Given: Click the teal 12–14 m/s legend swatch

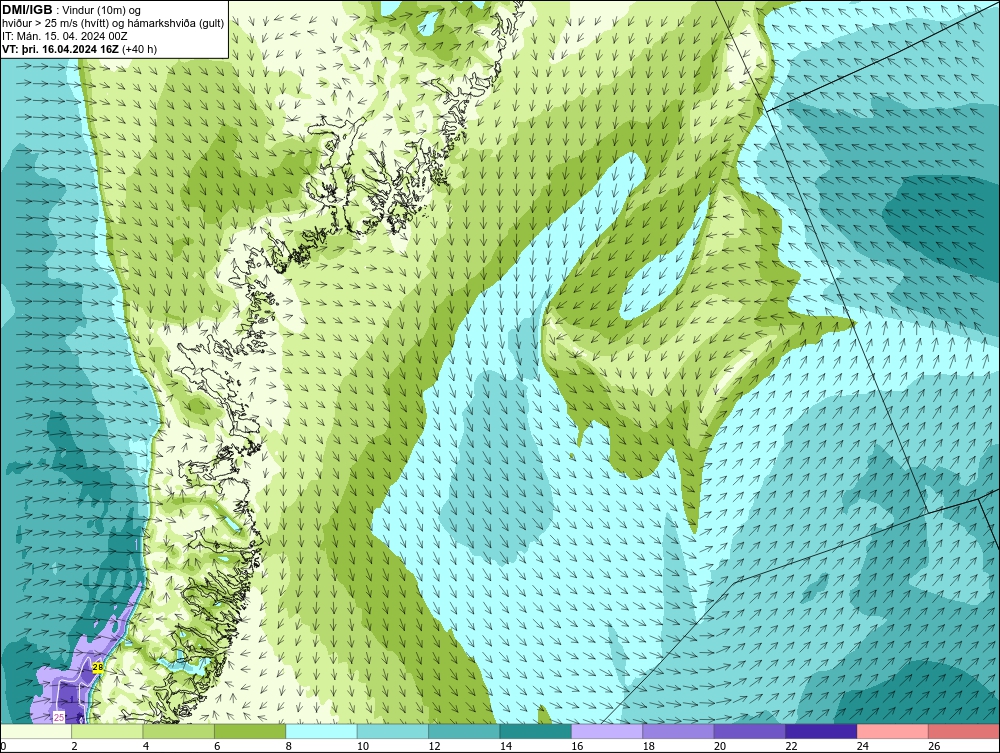Looking at the screenshot, I should (464, 731).
